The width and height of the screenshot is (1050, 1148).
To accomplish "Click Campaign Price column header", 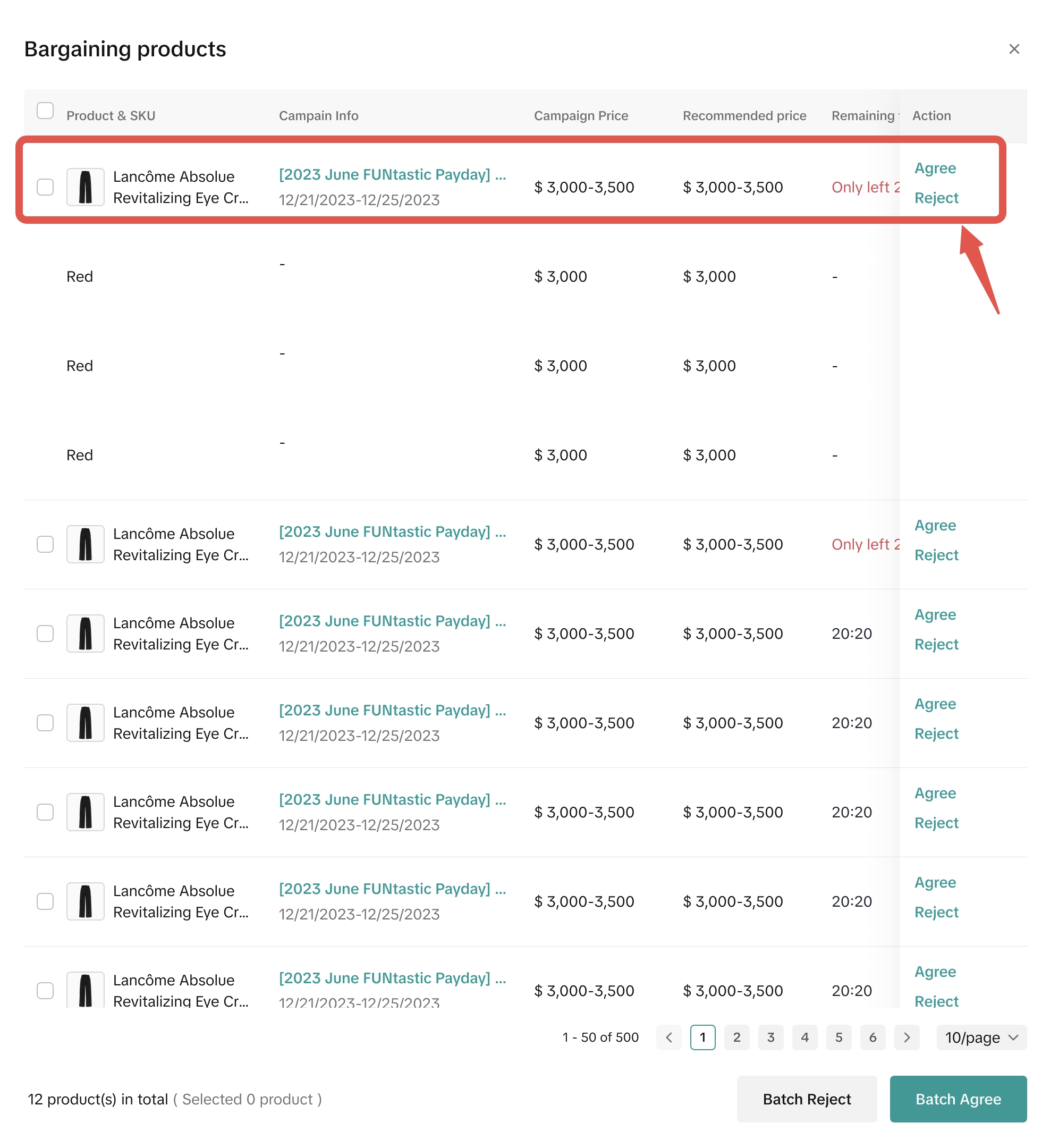I will (581, 116).
